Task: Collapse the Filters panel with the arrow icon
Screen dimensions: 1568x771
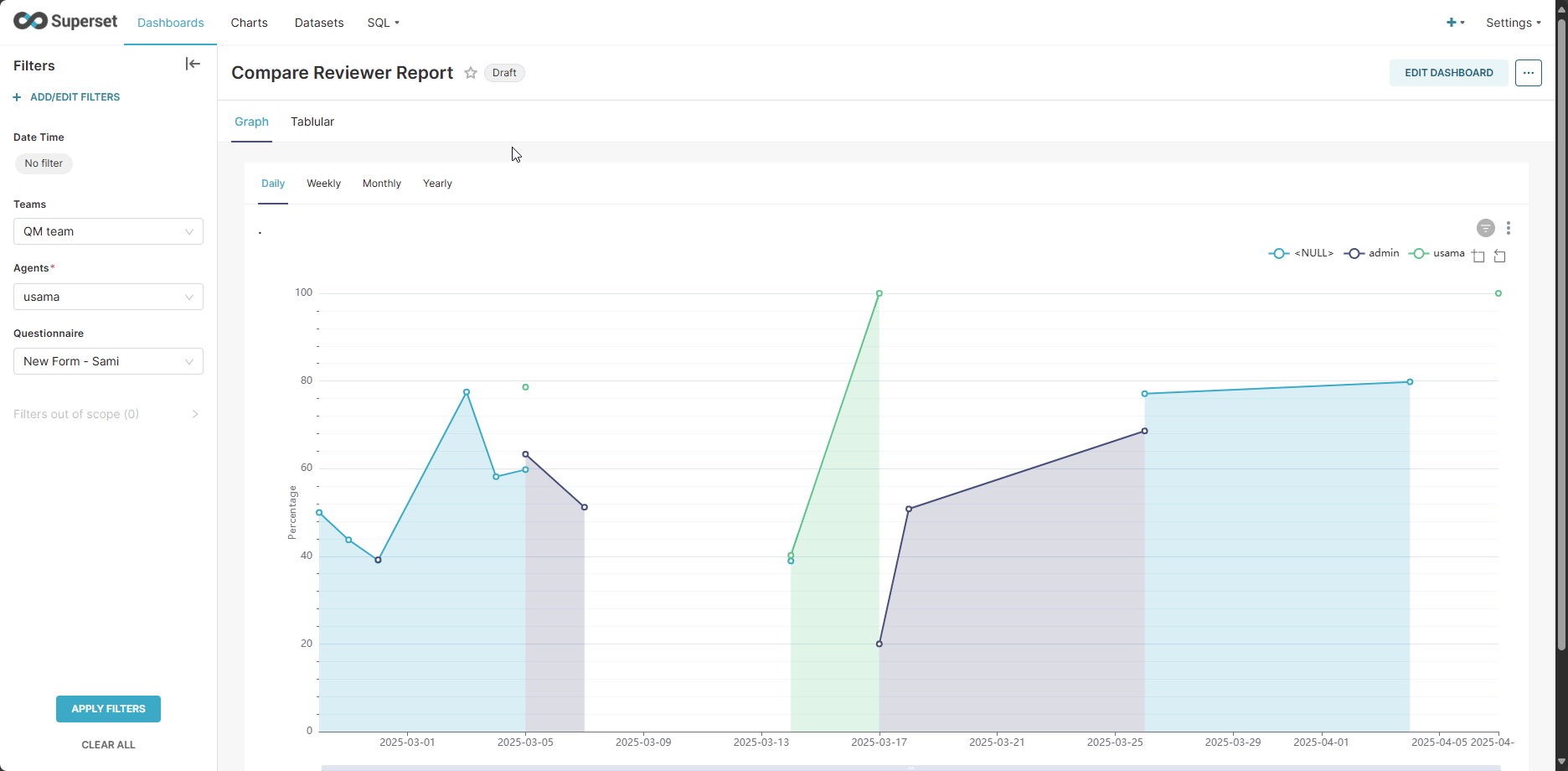Action: (x=193, y=64)
